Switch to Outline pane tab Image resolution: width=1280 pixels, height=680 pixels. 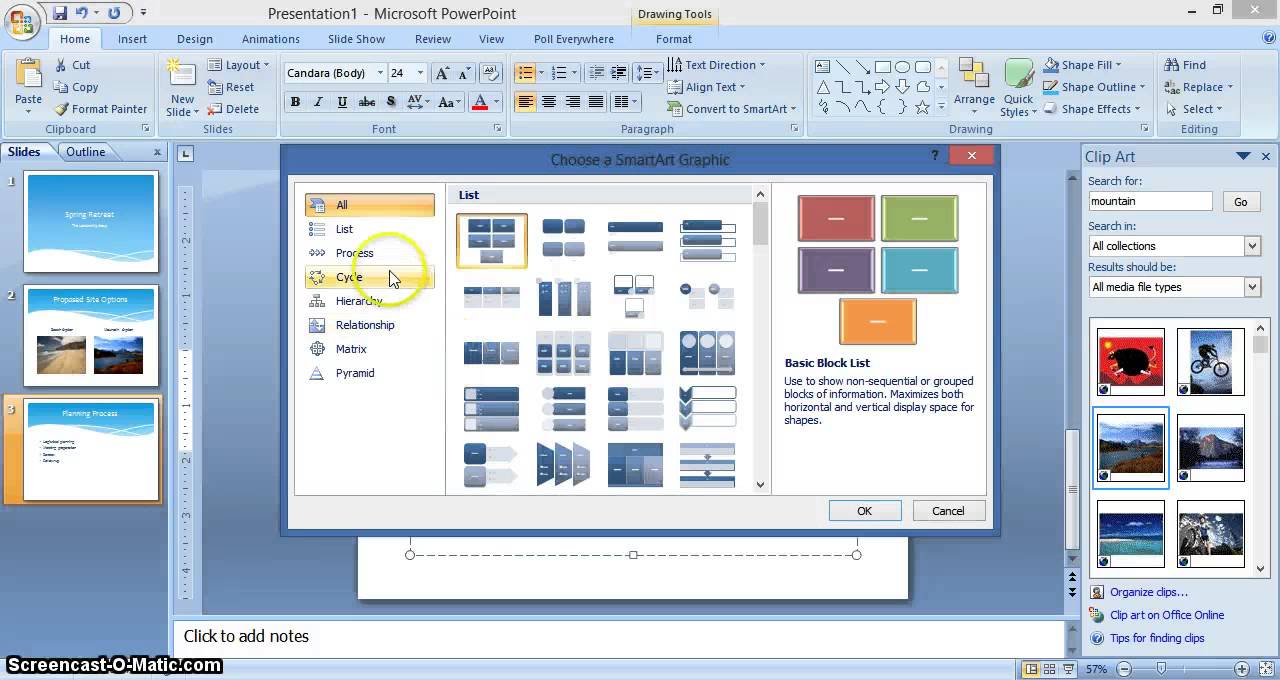[x=86, y=152]
